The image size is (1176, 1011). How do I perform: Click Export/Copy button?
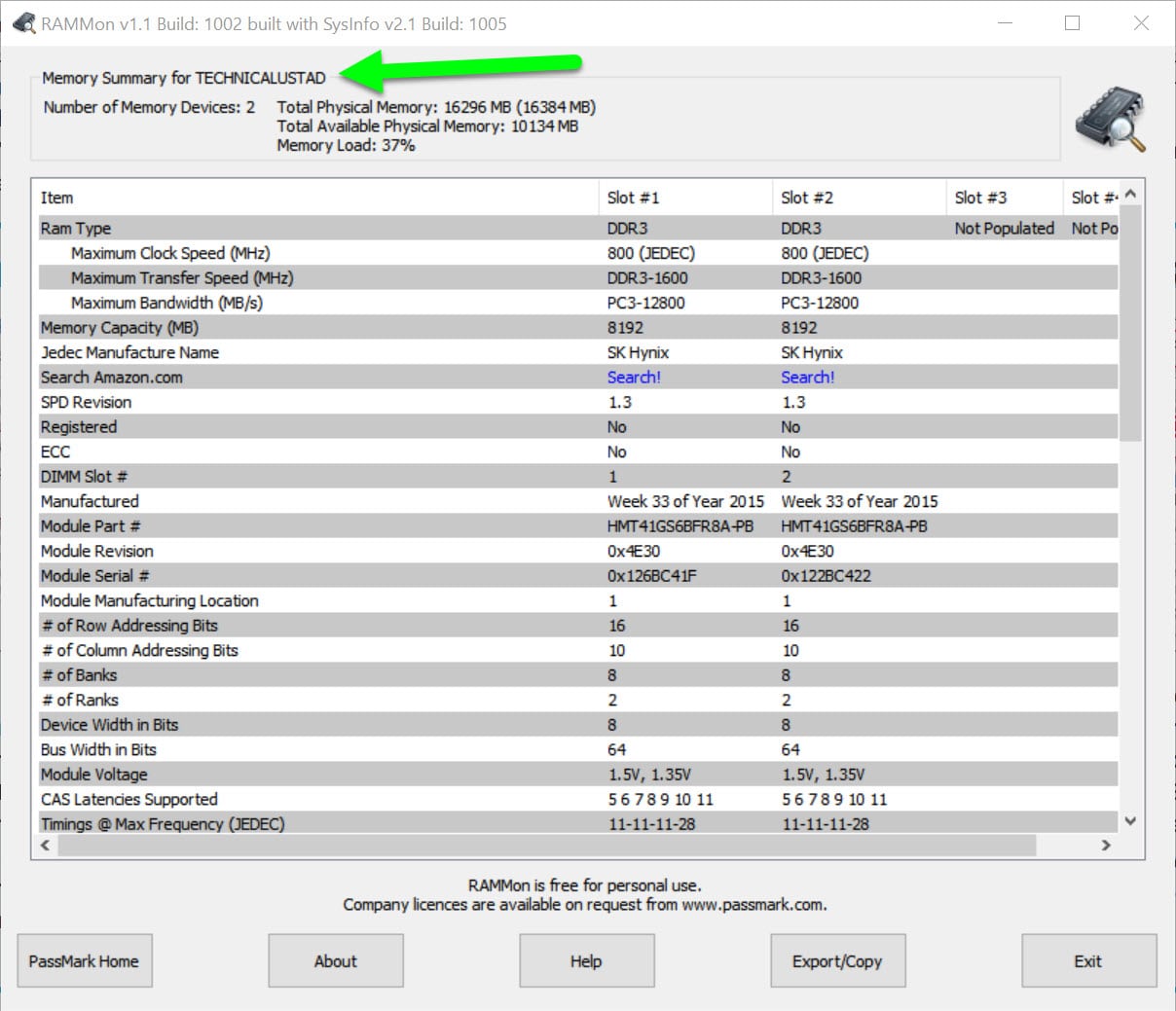(x=838, y=960)
